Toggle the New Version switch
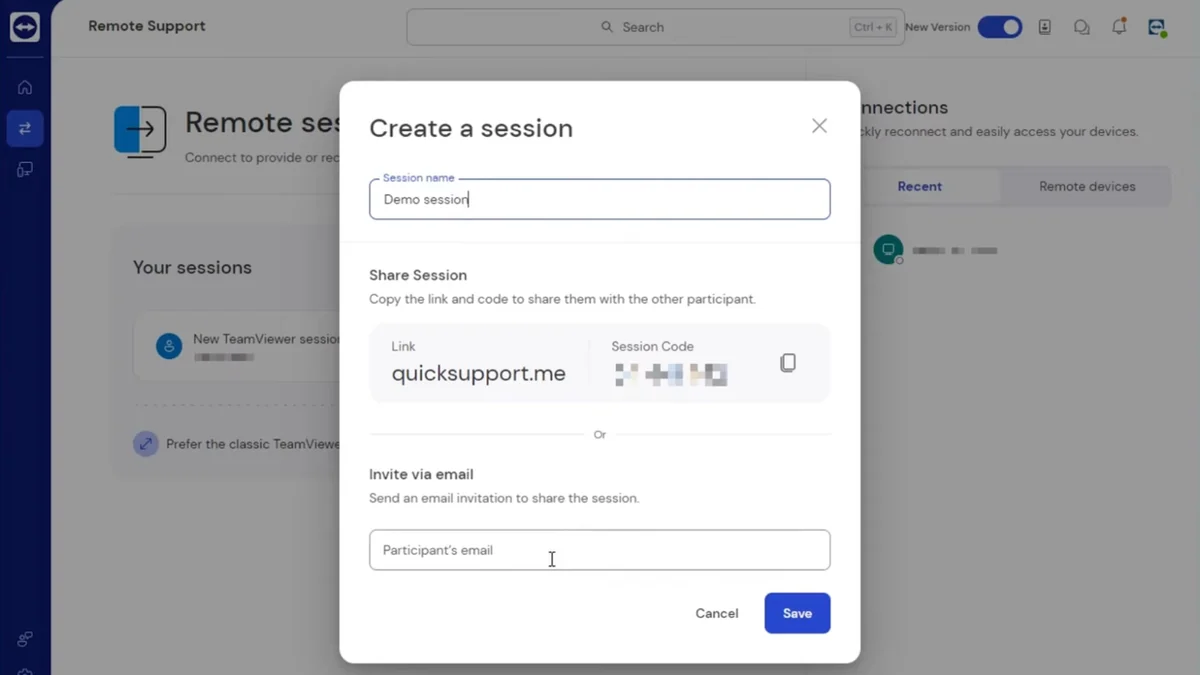The width and height of the screenshot is (1200, 675). point(999,27)
